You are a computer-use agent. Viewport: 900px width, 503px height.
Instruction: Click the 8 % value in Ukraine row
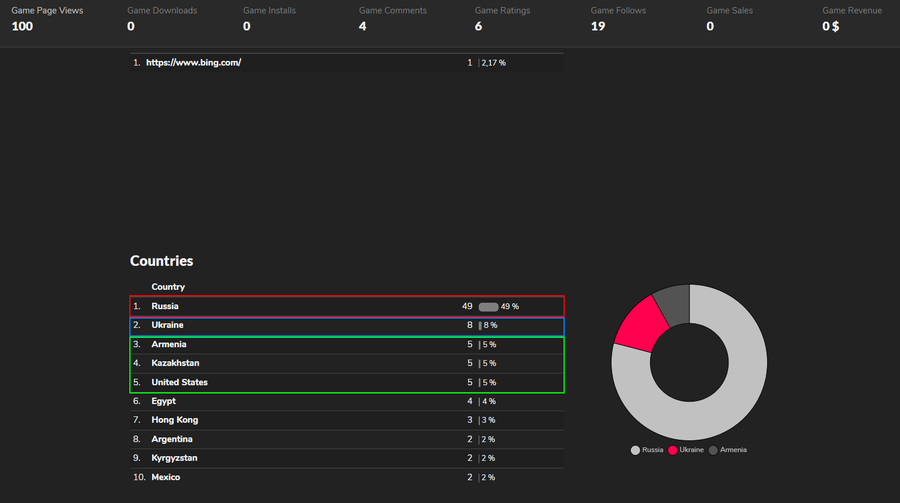pos(490,326)
